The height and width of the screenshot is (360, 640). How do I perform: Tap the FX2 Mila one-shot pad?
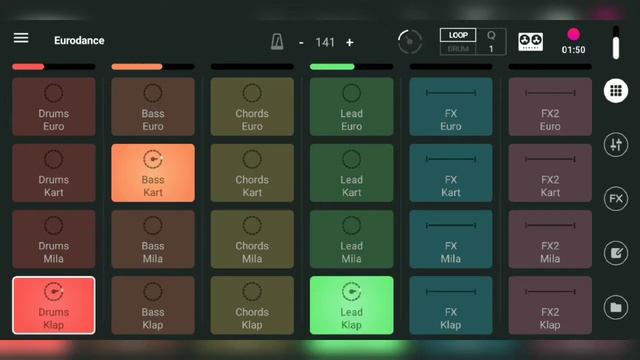(x=550, y=239)
